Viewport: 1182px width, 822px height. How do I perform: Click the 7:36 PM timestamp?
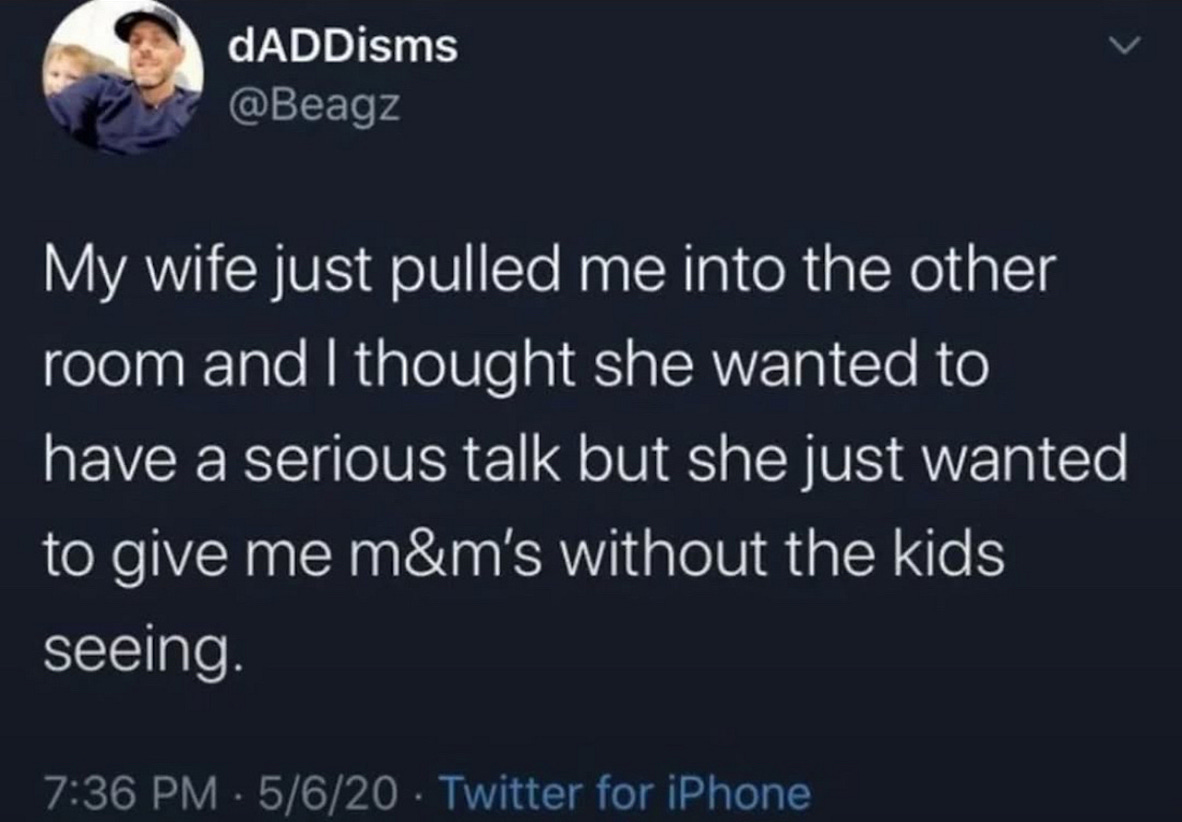(x=130, y=794)
